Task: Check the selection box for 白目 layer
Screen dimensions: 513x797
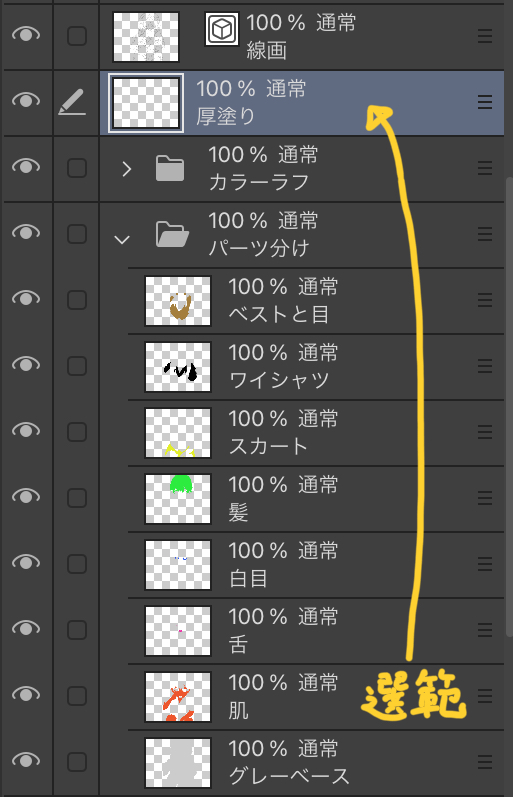Action: (x=77, y=564)
